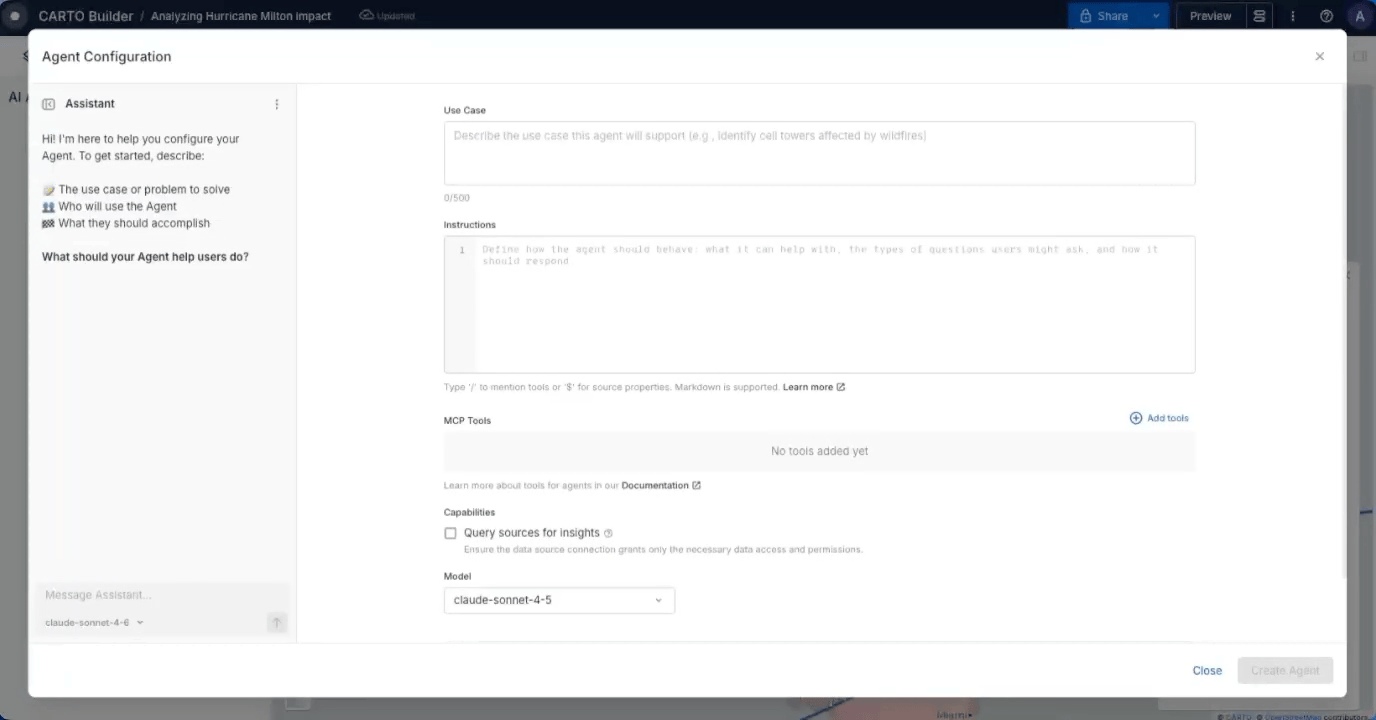
Task: Open the top bar three-dot options menu
Action: [1293, 15]
